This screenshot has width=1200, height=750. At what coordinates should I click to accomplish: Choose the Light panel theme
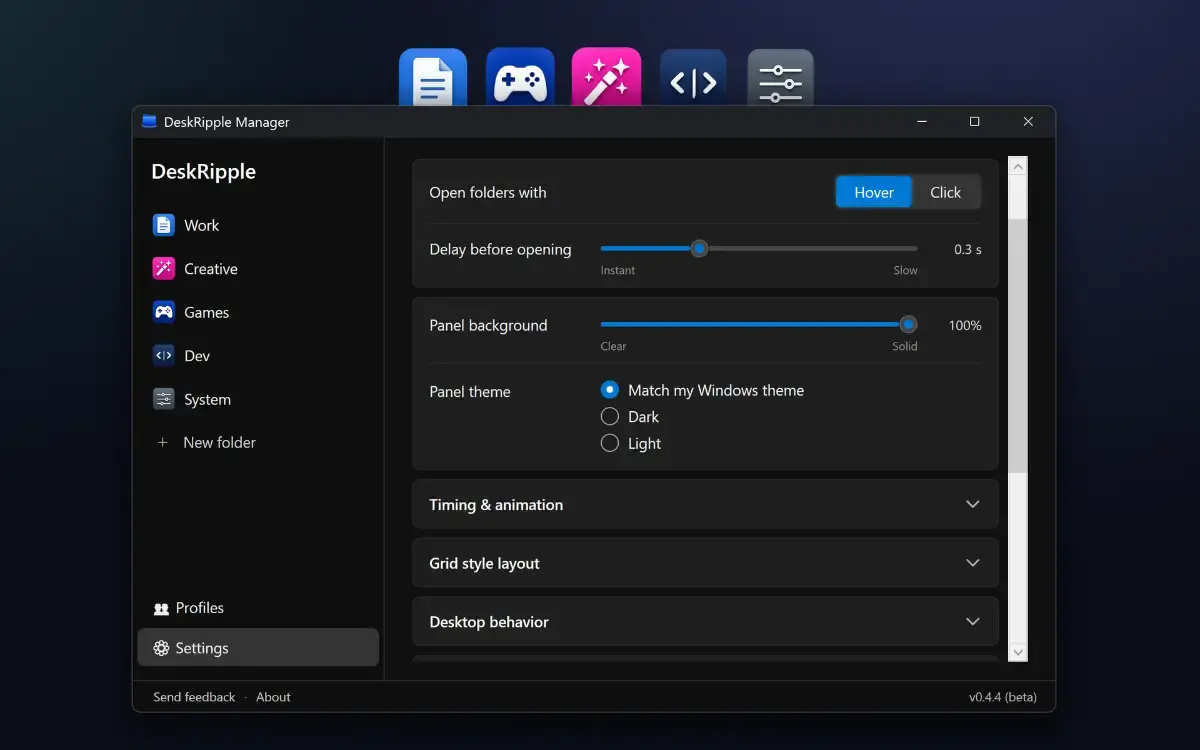(x=610, y=443)
